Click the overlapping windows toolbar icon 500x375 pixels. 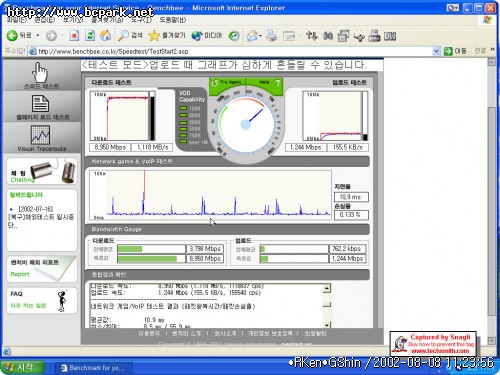click(x=343, y=35)
